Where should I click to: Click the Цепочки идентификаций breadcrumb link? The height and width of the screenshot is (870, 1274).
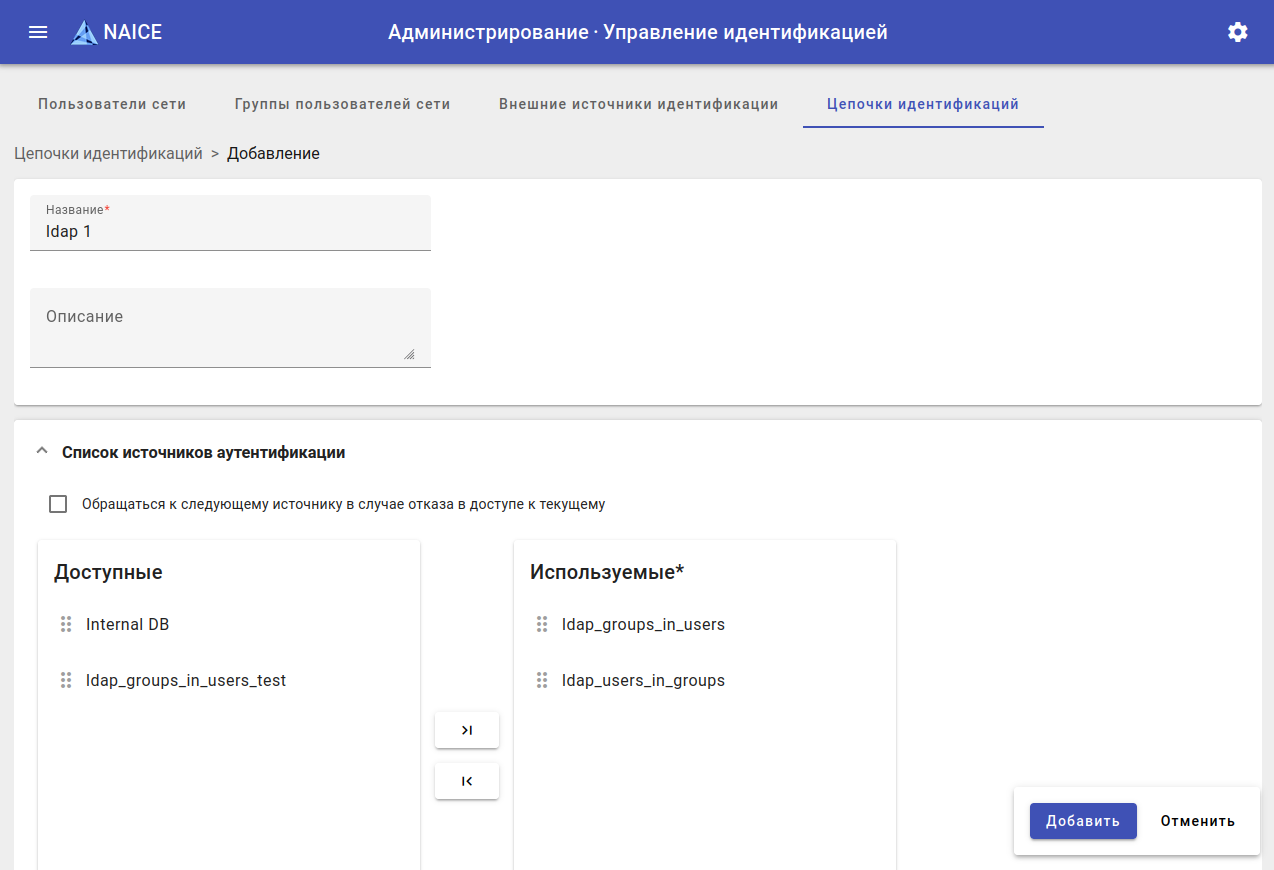coord(108,154)
